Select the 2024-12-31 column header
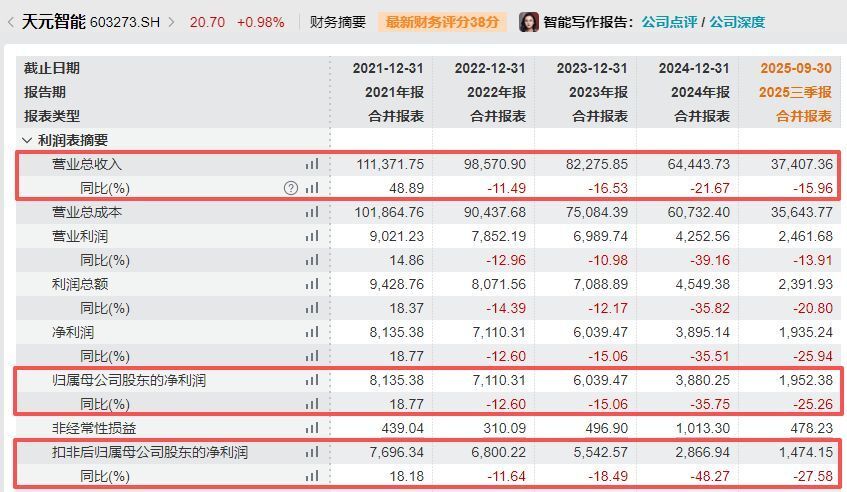The image size is (847, 492). coord(694,68)
